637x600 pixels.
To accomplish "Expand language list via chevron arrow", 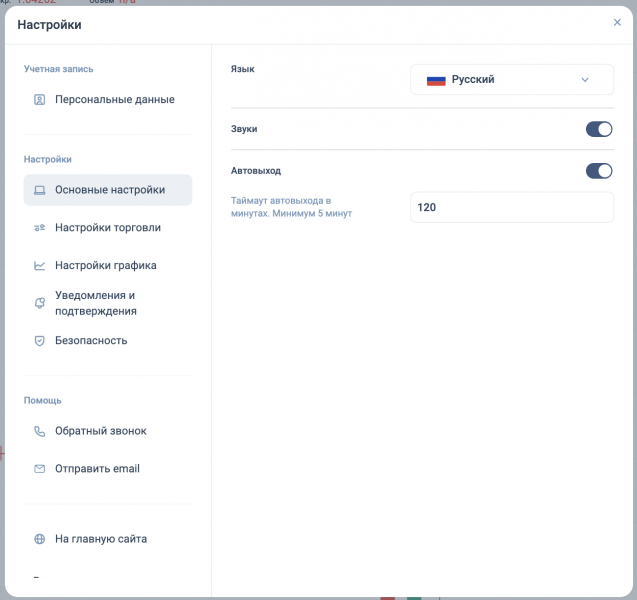I will 585,80.
